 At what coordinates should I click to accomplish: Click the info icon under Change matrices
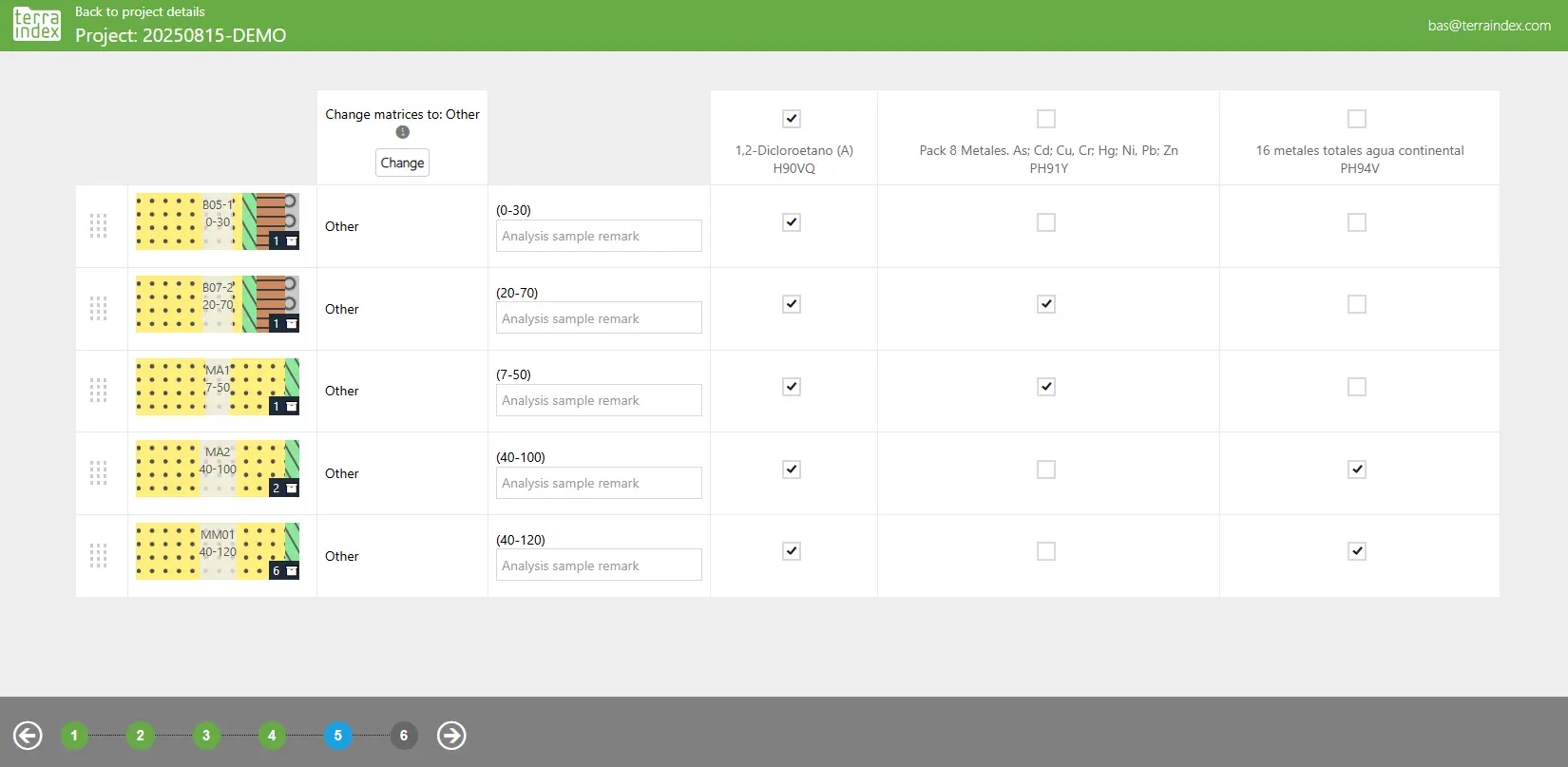[x=402, y=132]
